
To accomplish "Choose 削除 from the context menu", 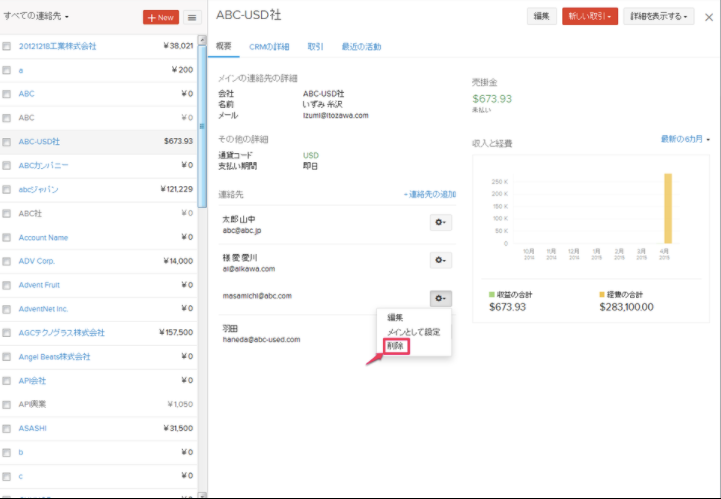I will pos(397,346).
